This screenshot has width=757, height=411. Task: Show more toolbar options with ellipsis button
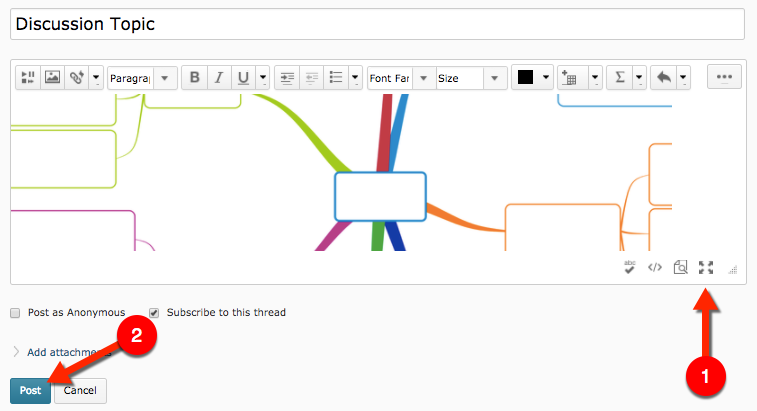point(724,77)
